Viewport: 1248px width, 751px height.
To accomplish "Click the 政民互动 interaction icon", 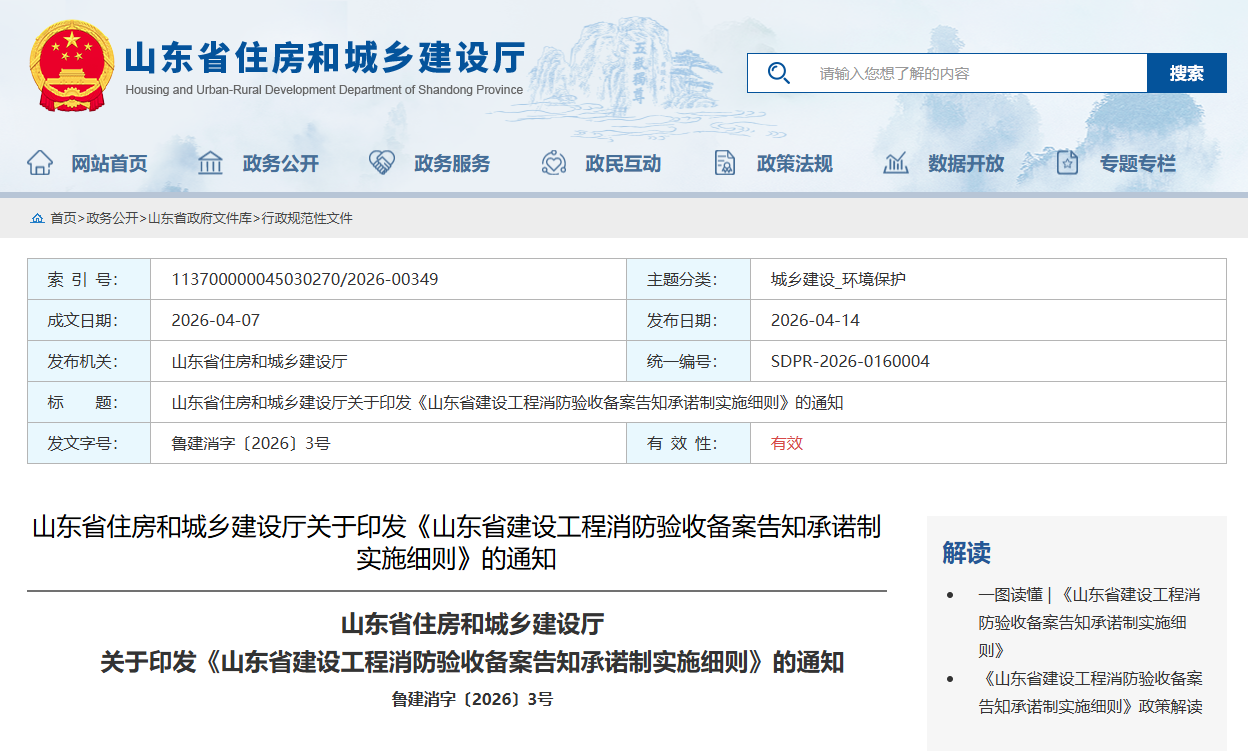I will [553, 163].
